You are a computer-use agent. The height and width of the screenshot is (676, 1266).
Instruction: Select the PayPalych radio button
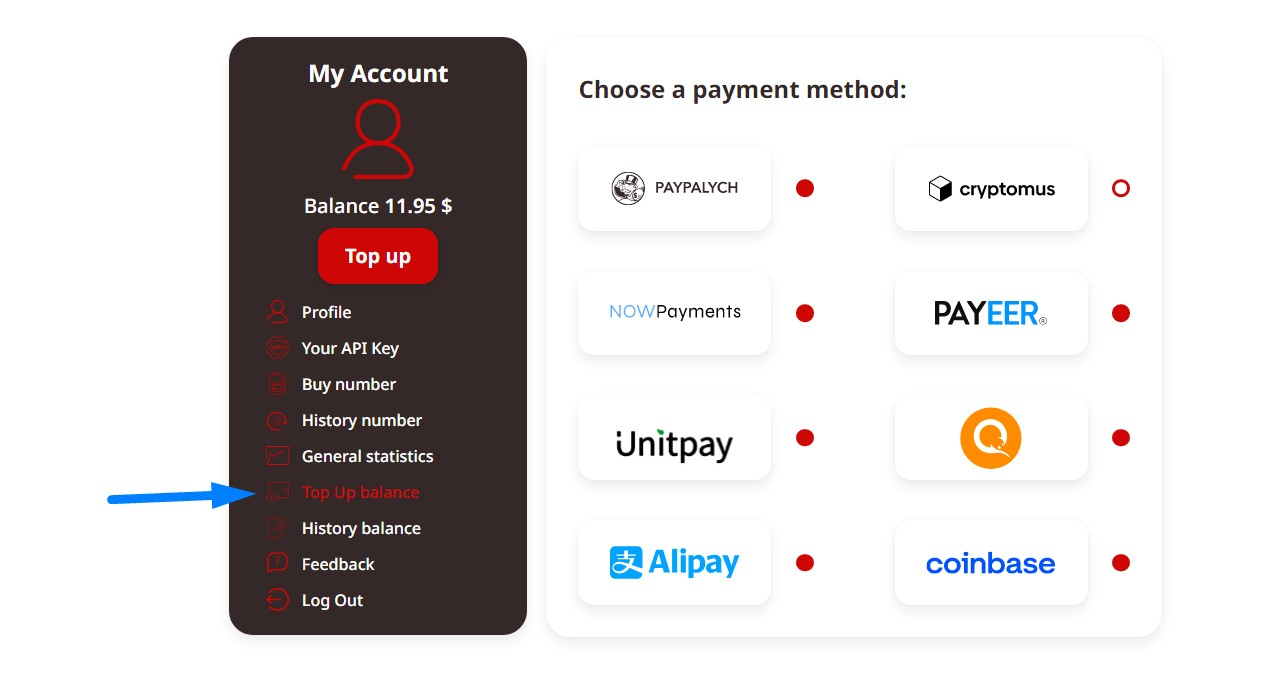click(x=805, y=188)
